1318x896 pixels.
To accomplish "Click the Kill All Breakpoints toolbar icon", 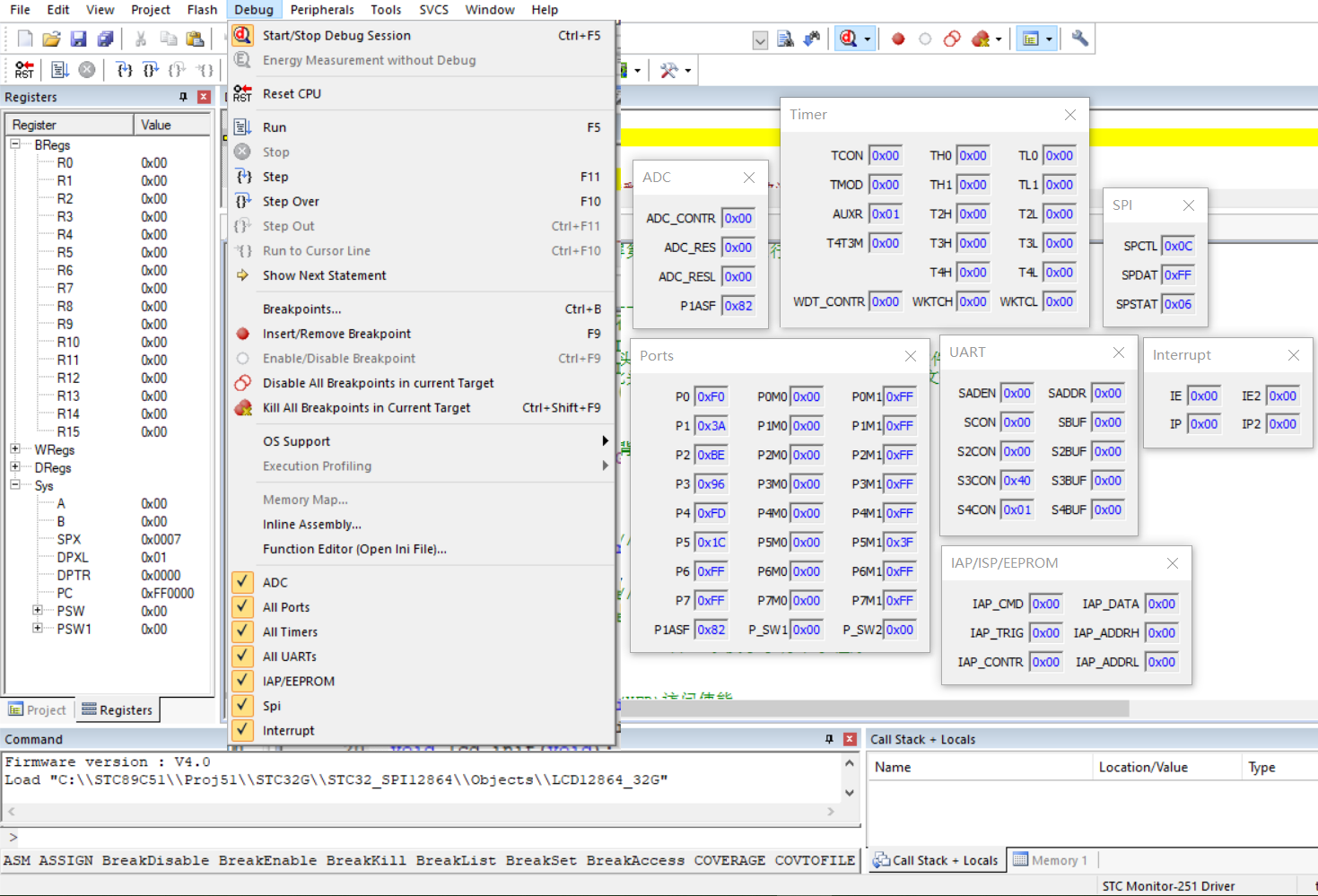I will coord(981,39).
